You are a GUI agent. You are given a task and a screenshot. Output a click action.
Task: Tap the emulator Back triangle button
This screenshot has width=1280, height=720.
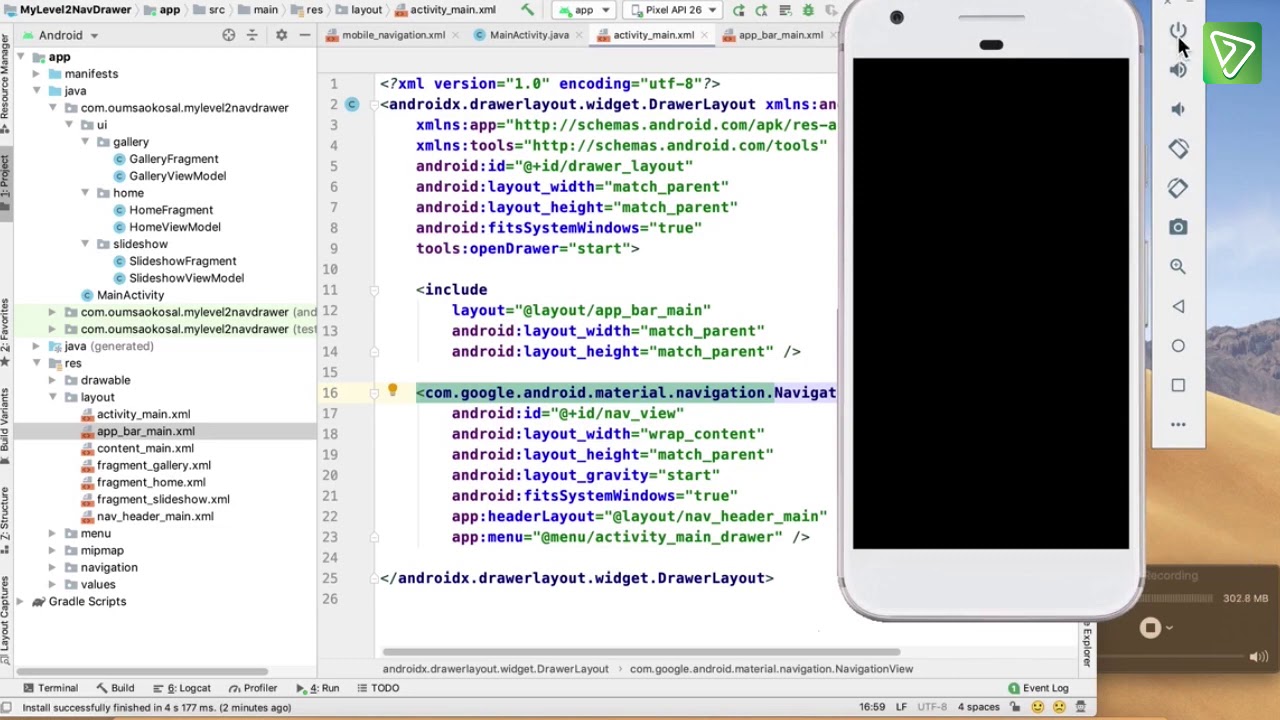(1178, 306)
